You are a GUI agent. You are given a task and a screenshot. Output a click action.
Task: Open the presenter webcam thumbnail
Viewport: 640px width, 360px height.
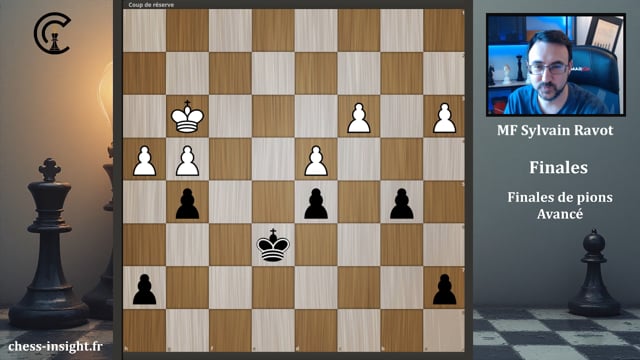coord(556,64)
